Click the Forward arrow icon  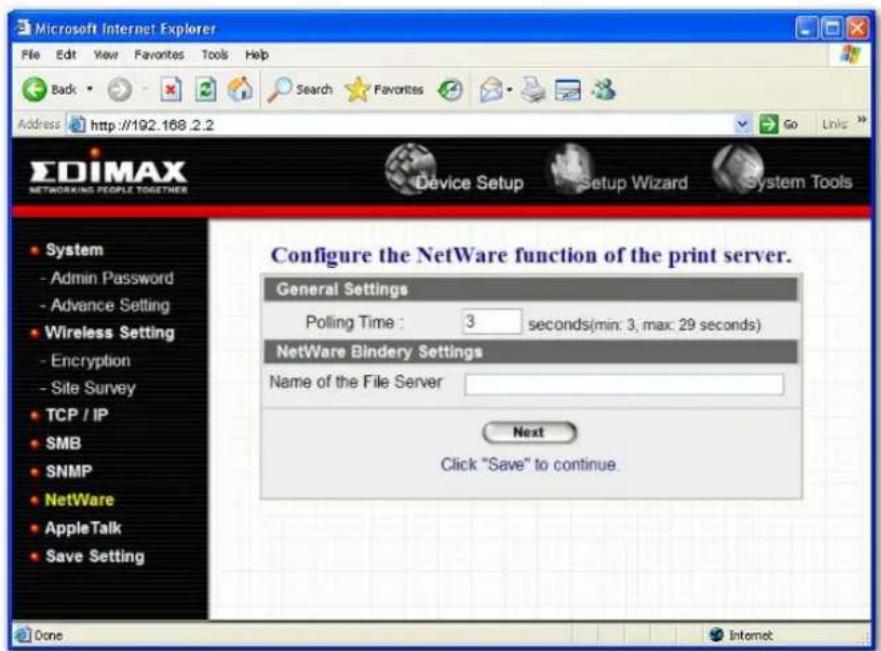119,90
